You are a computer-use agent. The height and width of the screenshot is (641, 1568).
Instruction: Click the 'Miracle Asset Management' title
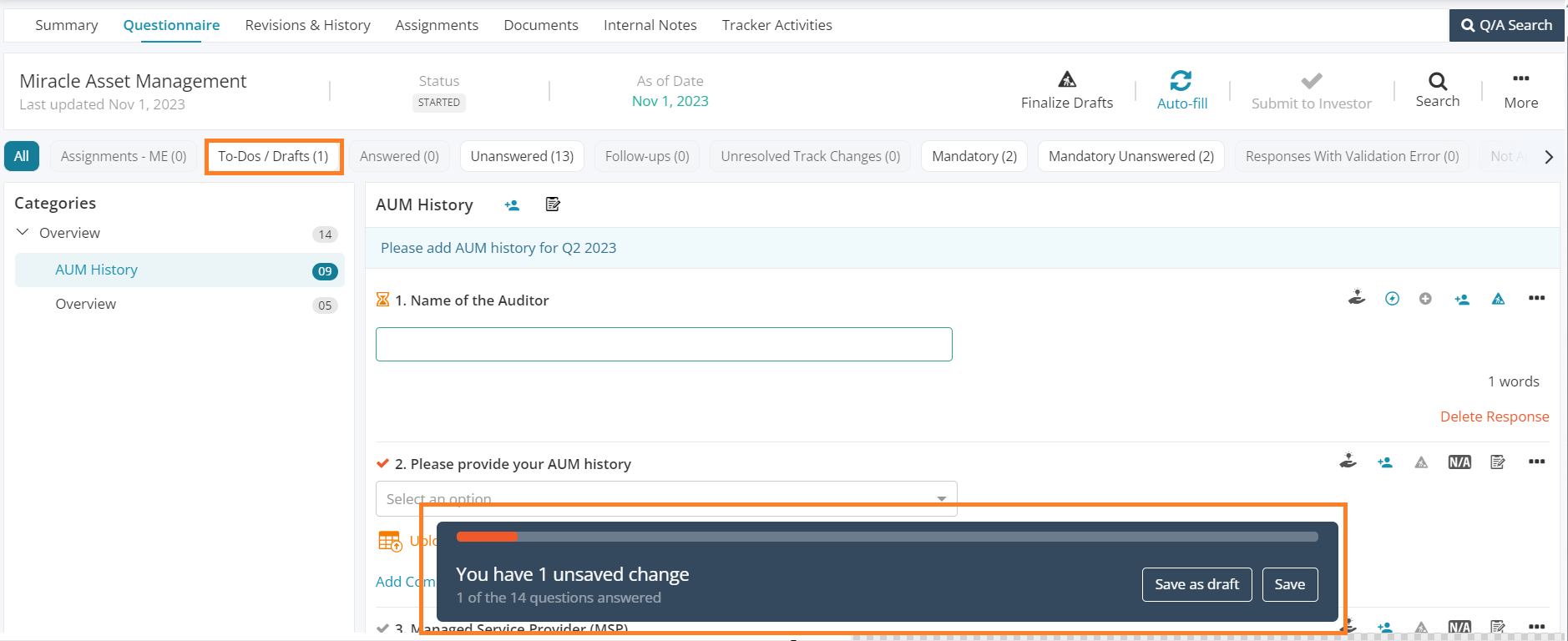click(x=133, y=81)
